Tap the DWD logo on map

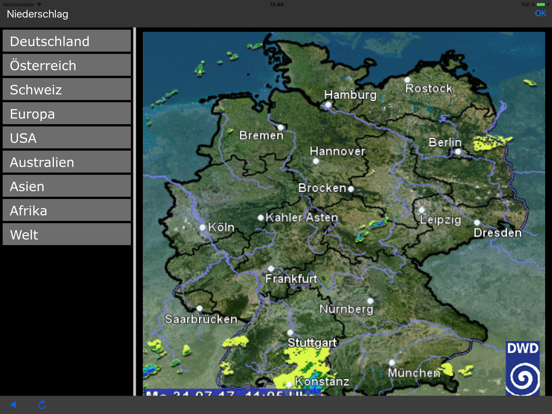[x=522, y=368]
